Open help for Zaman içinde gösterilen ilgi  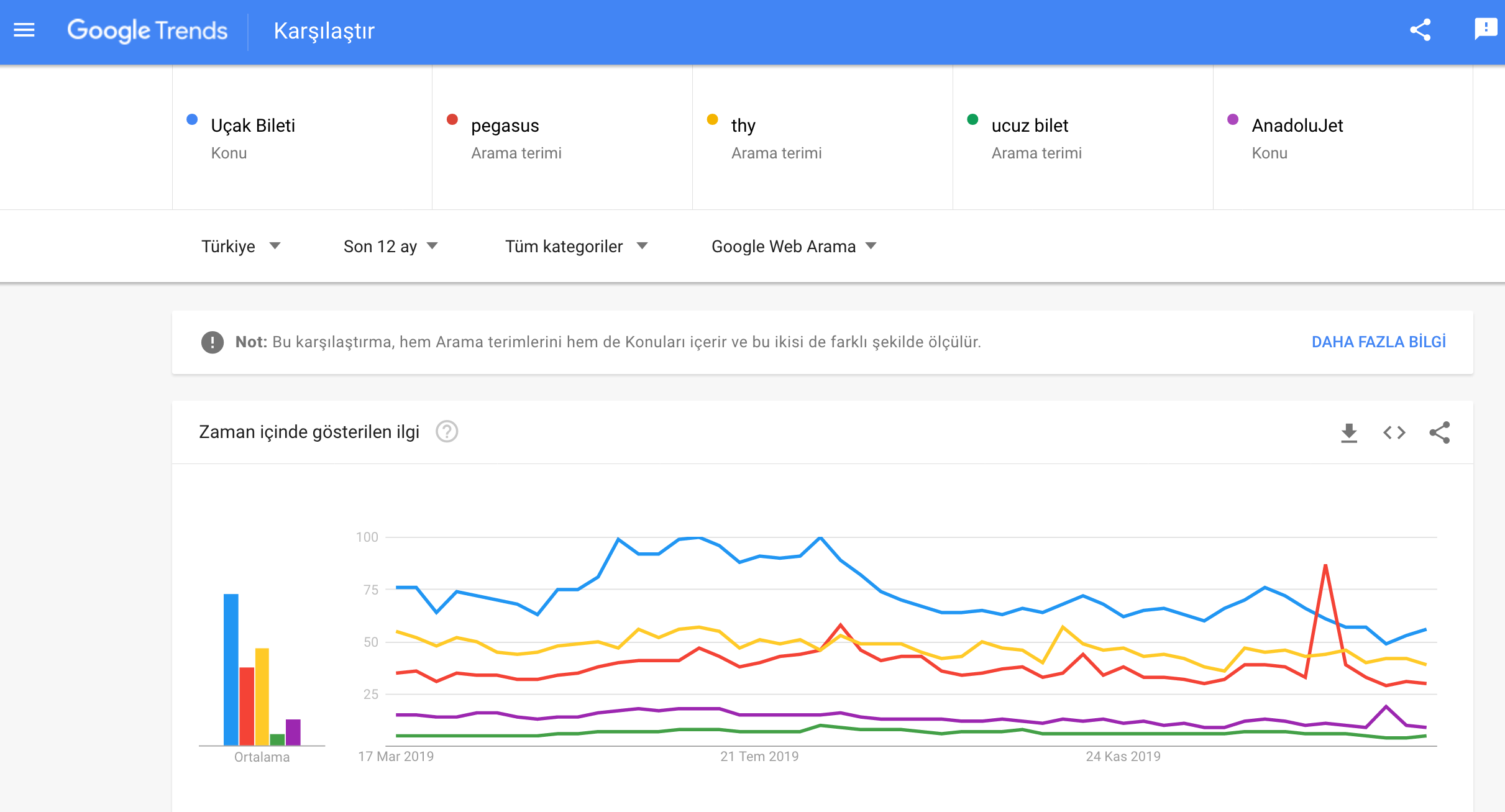click(449, 432)
